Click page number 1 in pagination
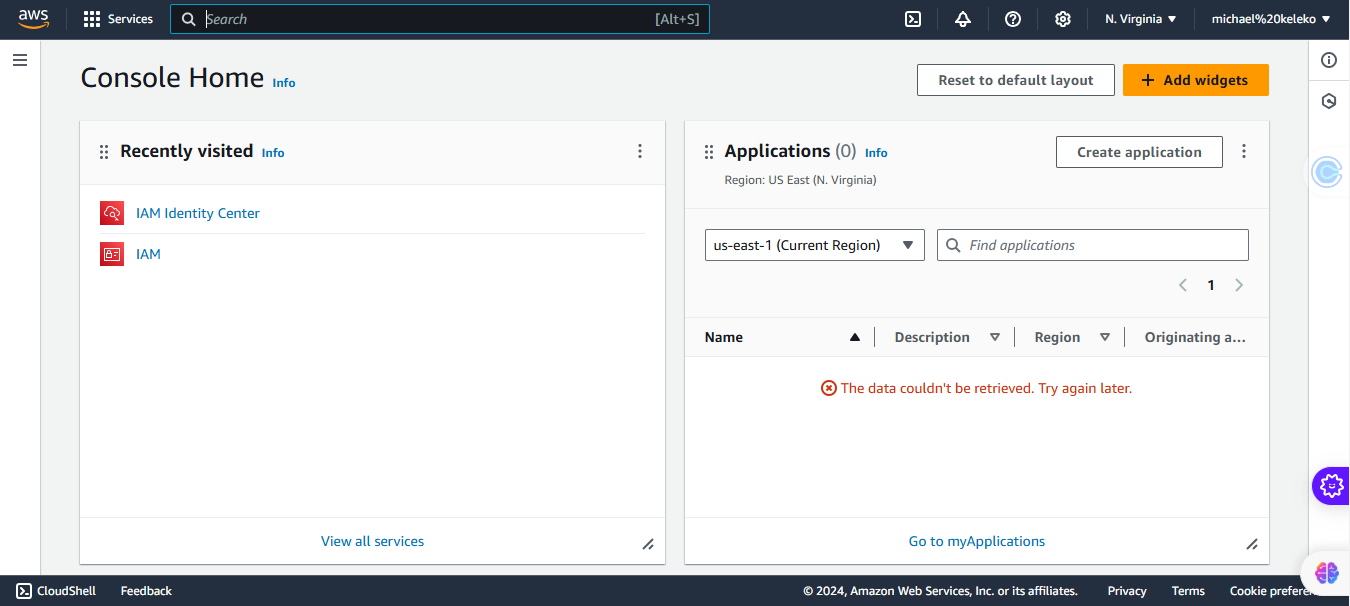Screen dimensions: 1350x606 (1211, 285)
